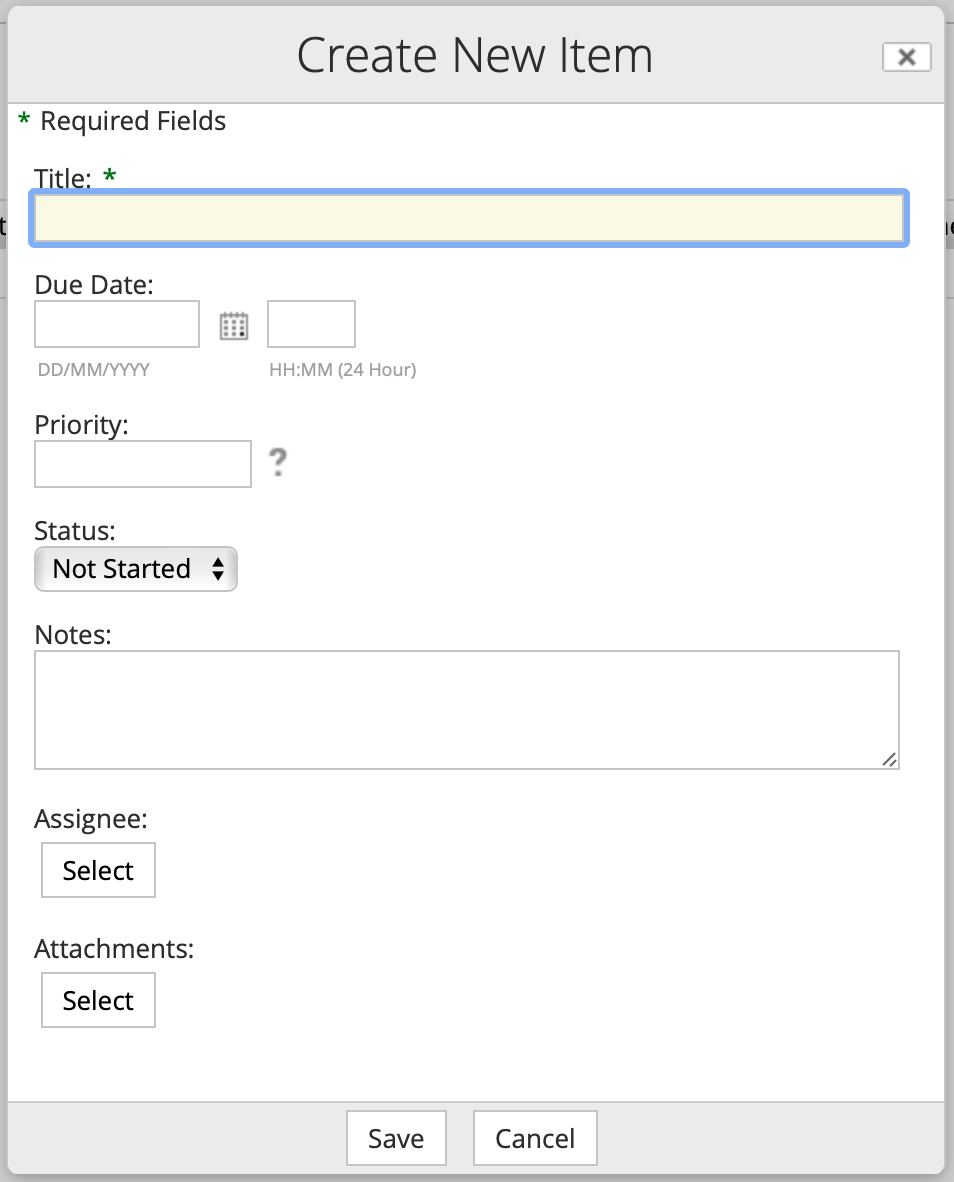Click the HH:MM time entry field
The height and width of the screenshot is (1182, 954).
click(311, 324)
